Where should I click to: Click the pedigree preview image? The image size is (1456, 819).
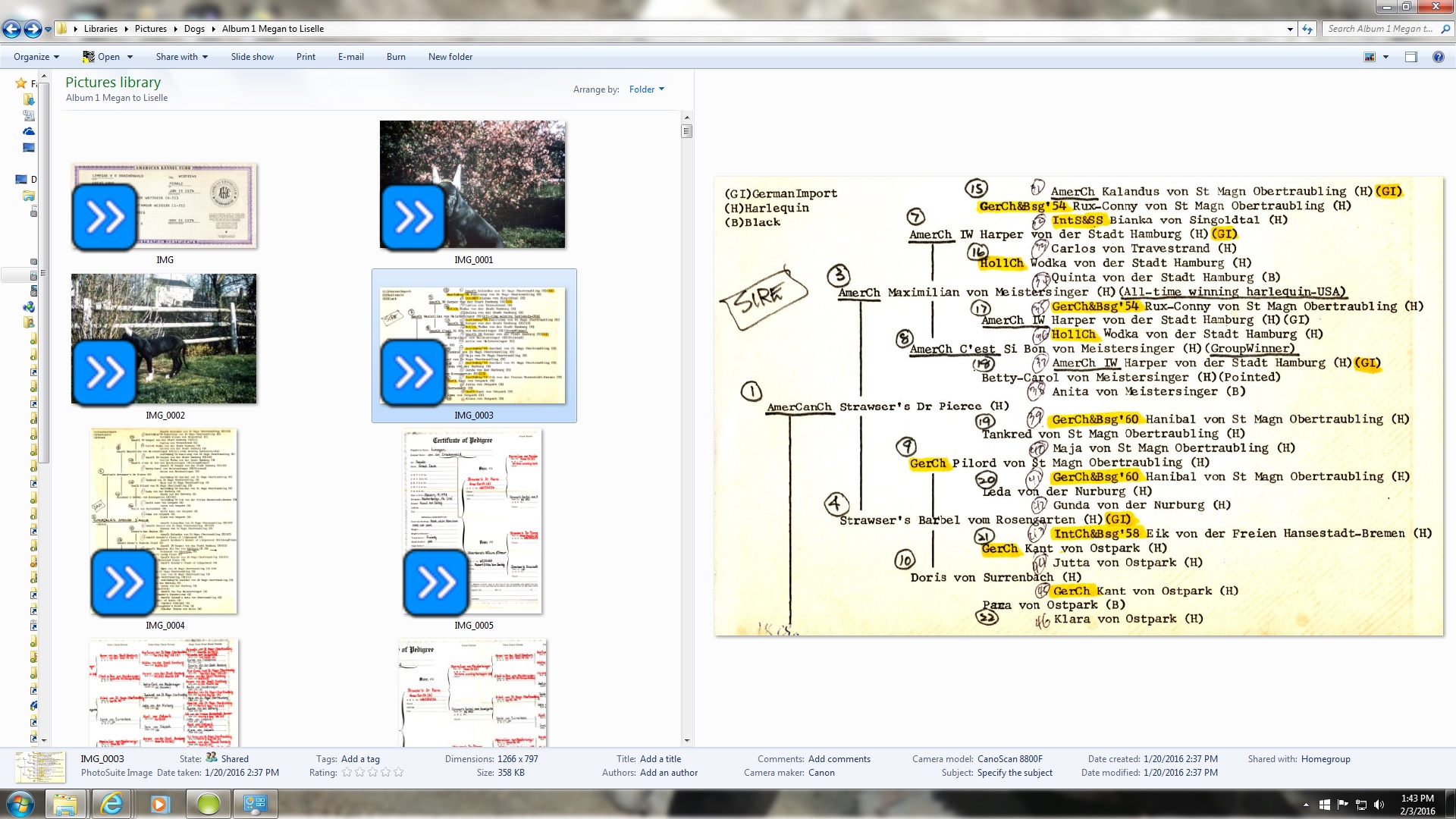1078,406
